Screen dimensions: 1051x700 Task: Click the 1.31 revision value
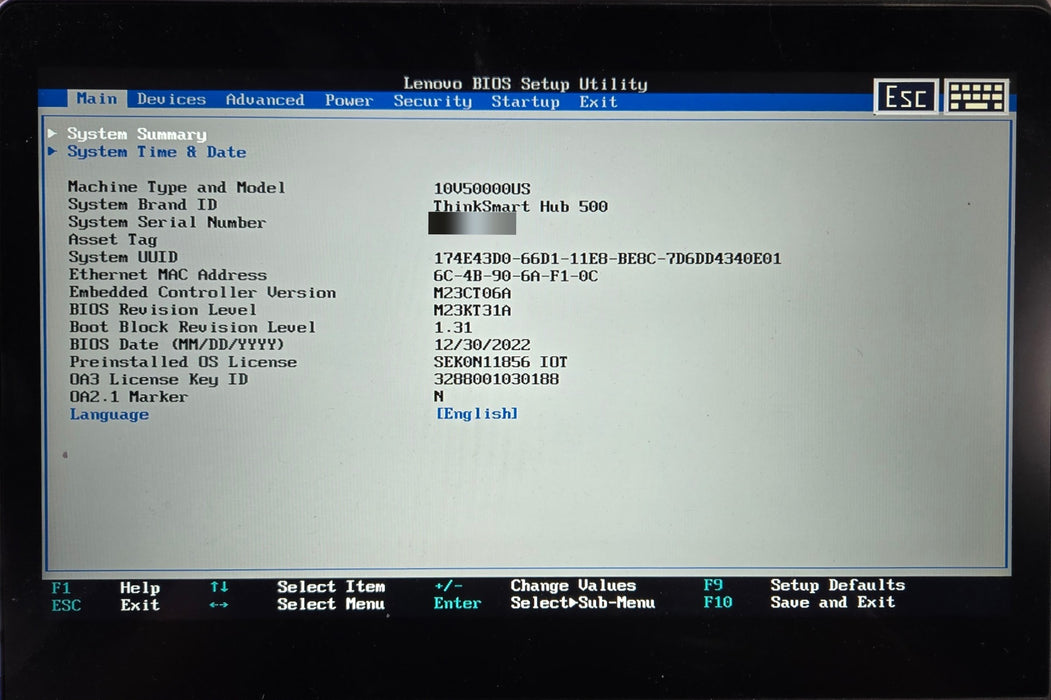(x=453, y=328)
